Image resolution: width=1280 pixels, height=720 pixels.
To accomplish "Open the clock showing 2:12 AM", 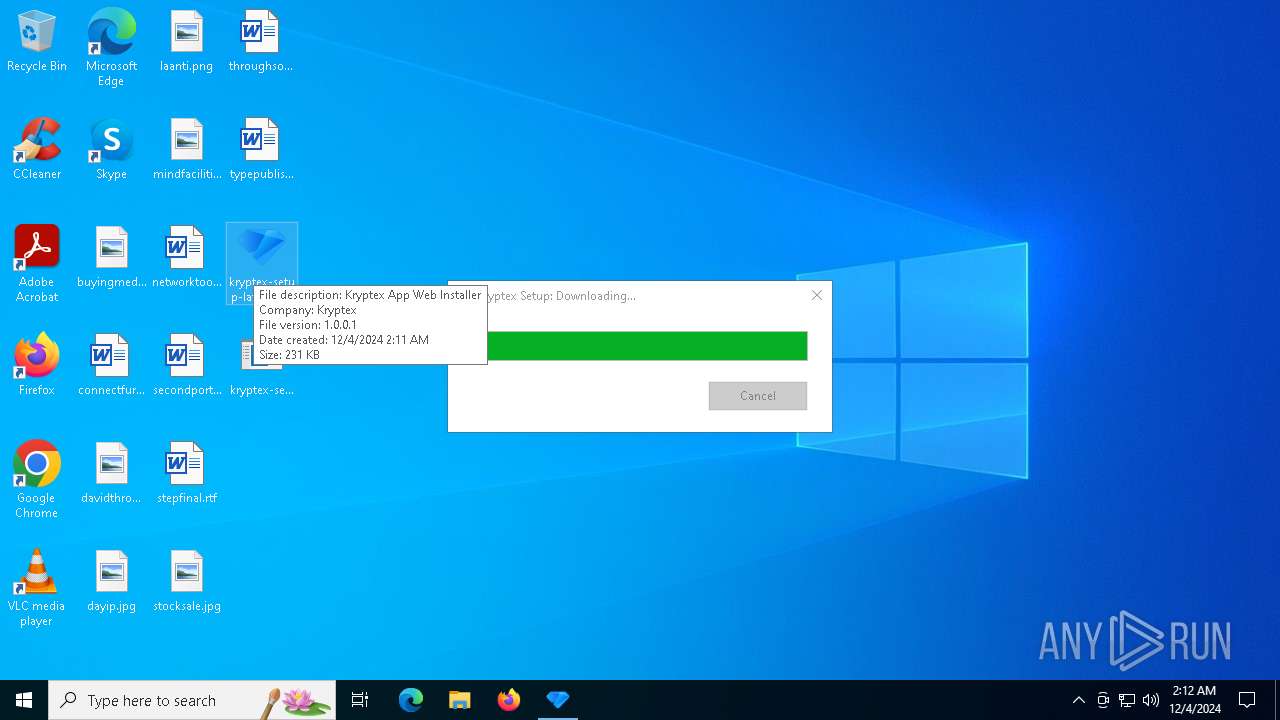I will coord(1195,700).
